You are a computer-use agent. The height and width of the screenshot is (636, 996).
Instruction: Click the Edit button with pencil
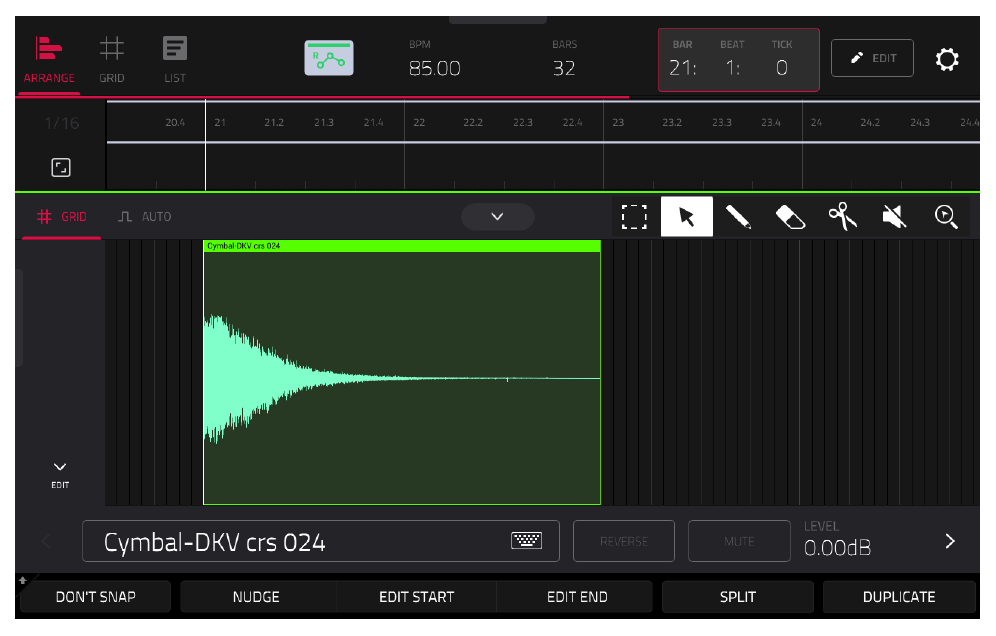872,58
